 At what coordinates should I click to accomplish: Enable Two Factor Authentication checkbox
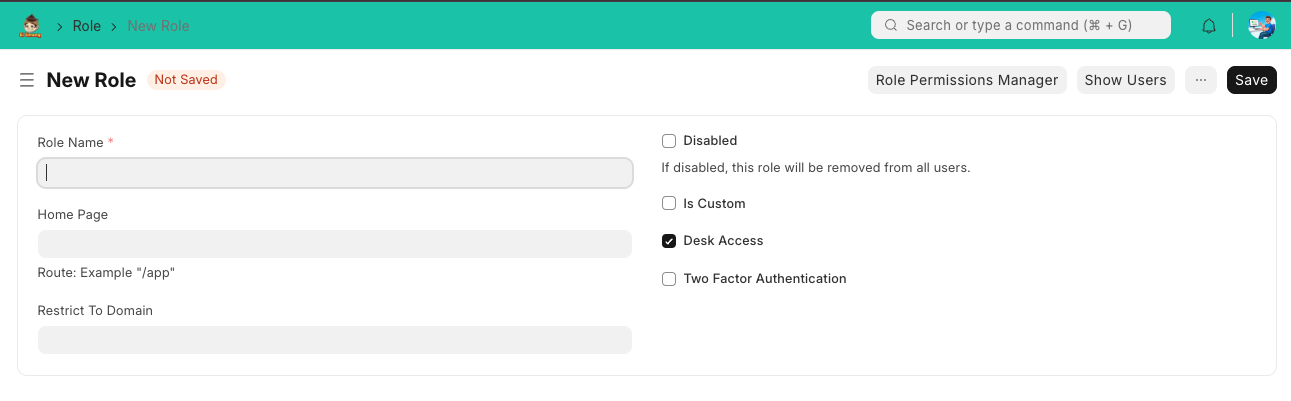(669, 279)
